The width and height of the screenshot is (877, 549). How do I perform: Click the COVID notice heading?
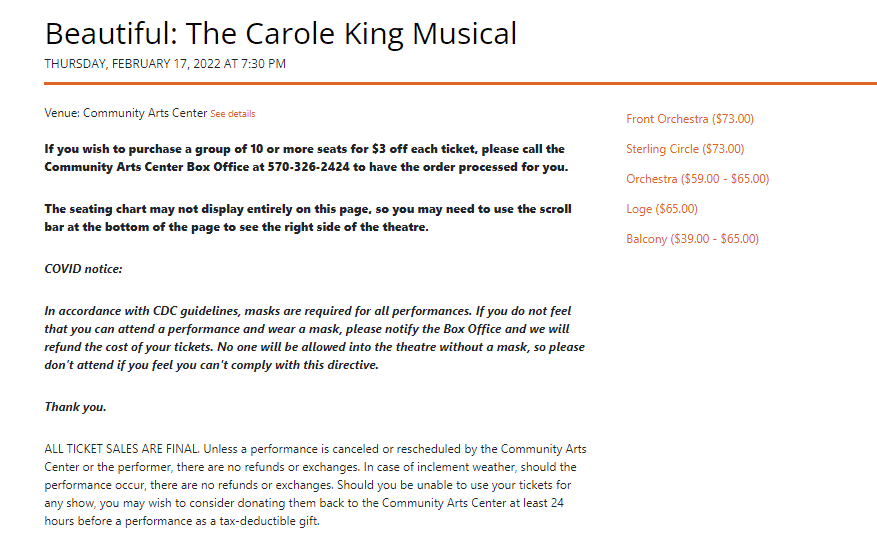(83, 269)
